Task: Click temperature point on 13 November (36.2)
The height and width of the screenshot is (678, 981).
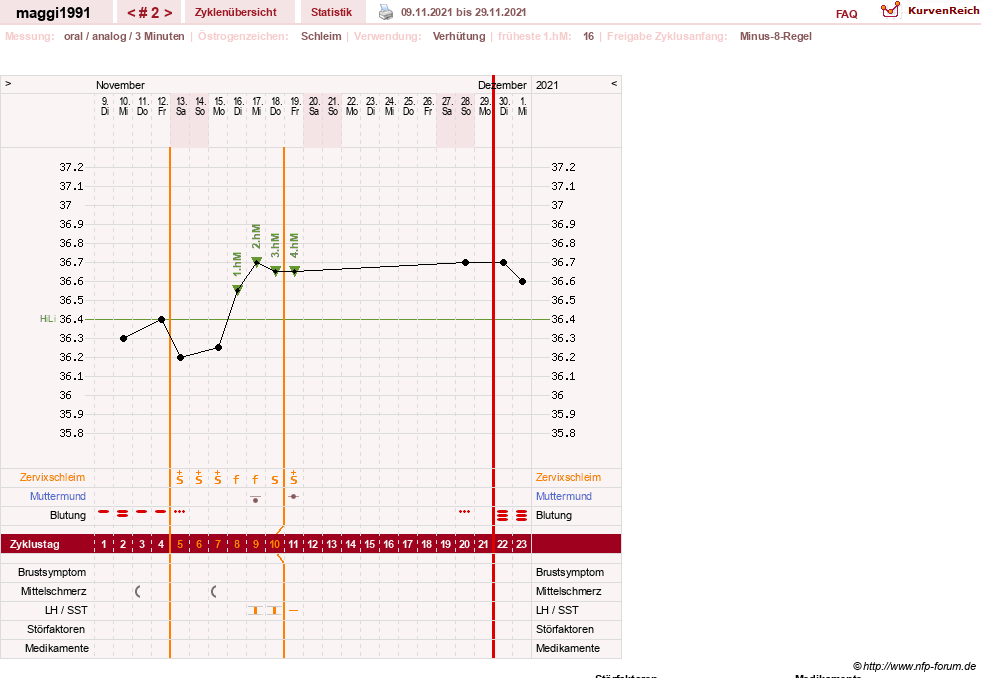Action: pyautogui.click(x=180, y=358)
